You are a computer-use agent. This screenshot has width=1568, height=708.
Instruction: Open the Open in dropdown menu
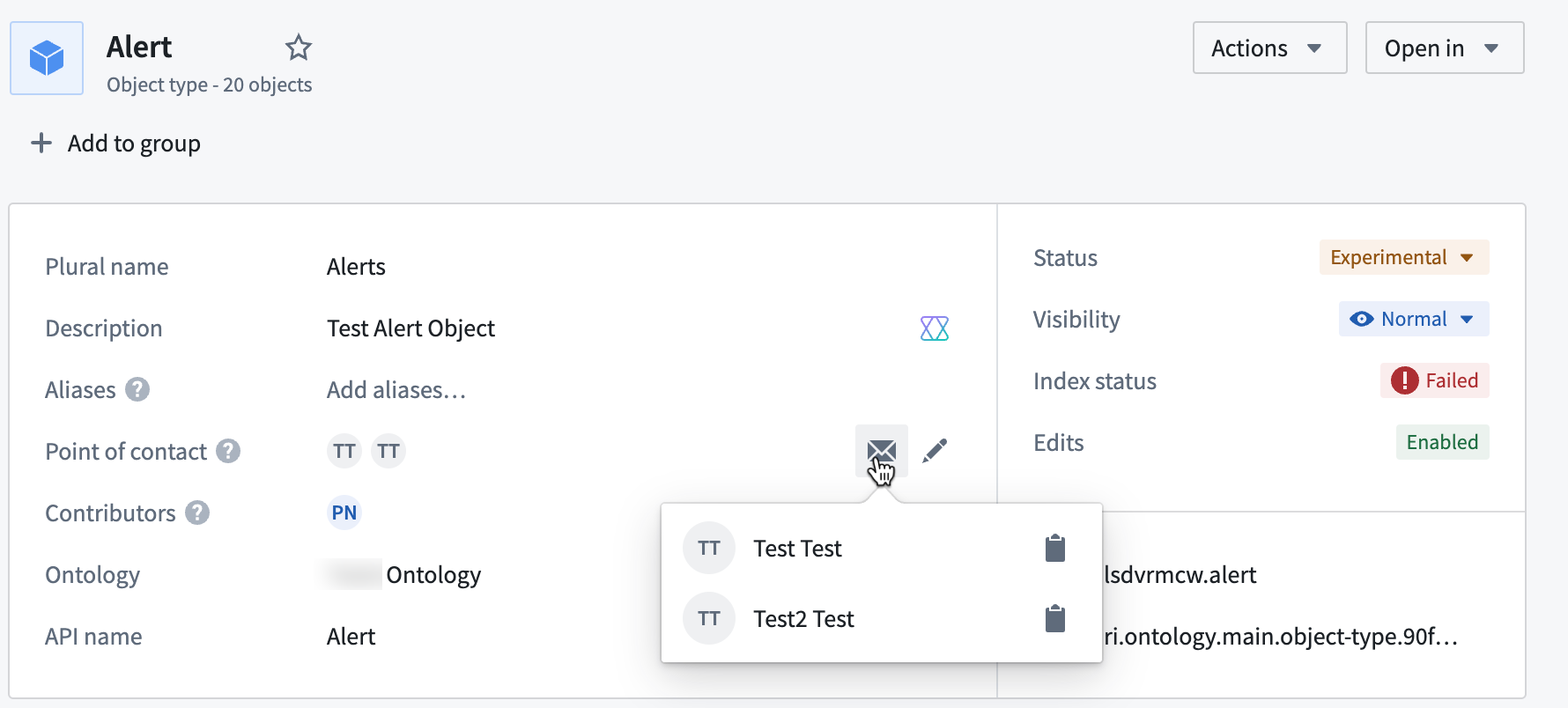coord(1445,48)
